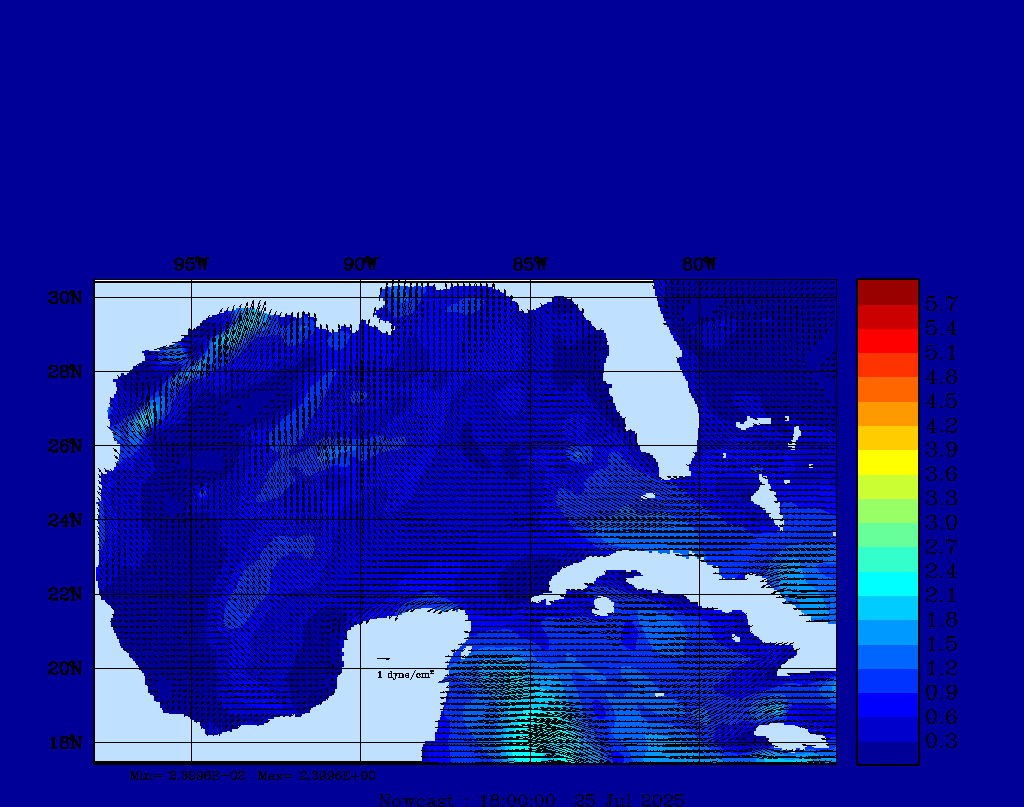Click the 3.0 legend value label
Screen dimensions: 1024x807
(941, 523)
